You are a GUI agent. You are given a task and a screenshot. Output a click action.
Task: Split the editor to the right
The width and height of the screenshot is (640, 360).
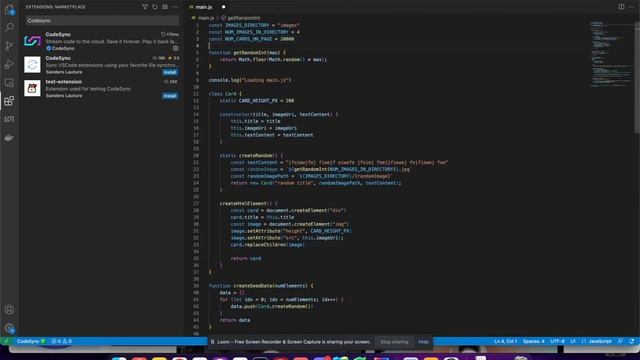(621, 7)
